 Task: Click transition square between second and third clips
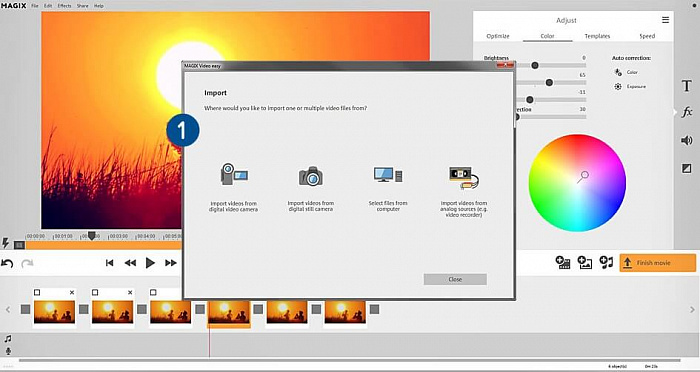[x=142, y=309]
